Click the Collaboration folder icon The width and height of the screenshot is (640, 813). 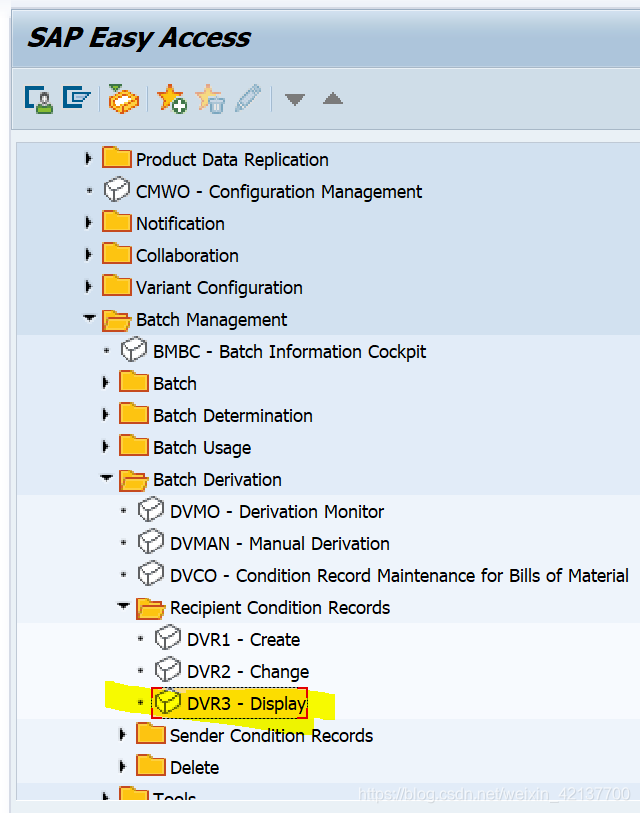tap(116, 254)
